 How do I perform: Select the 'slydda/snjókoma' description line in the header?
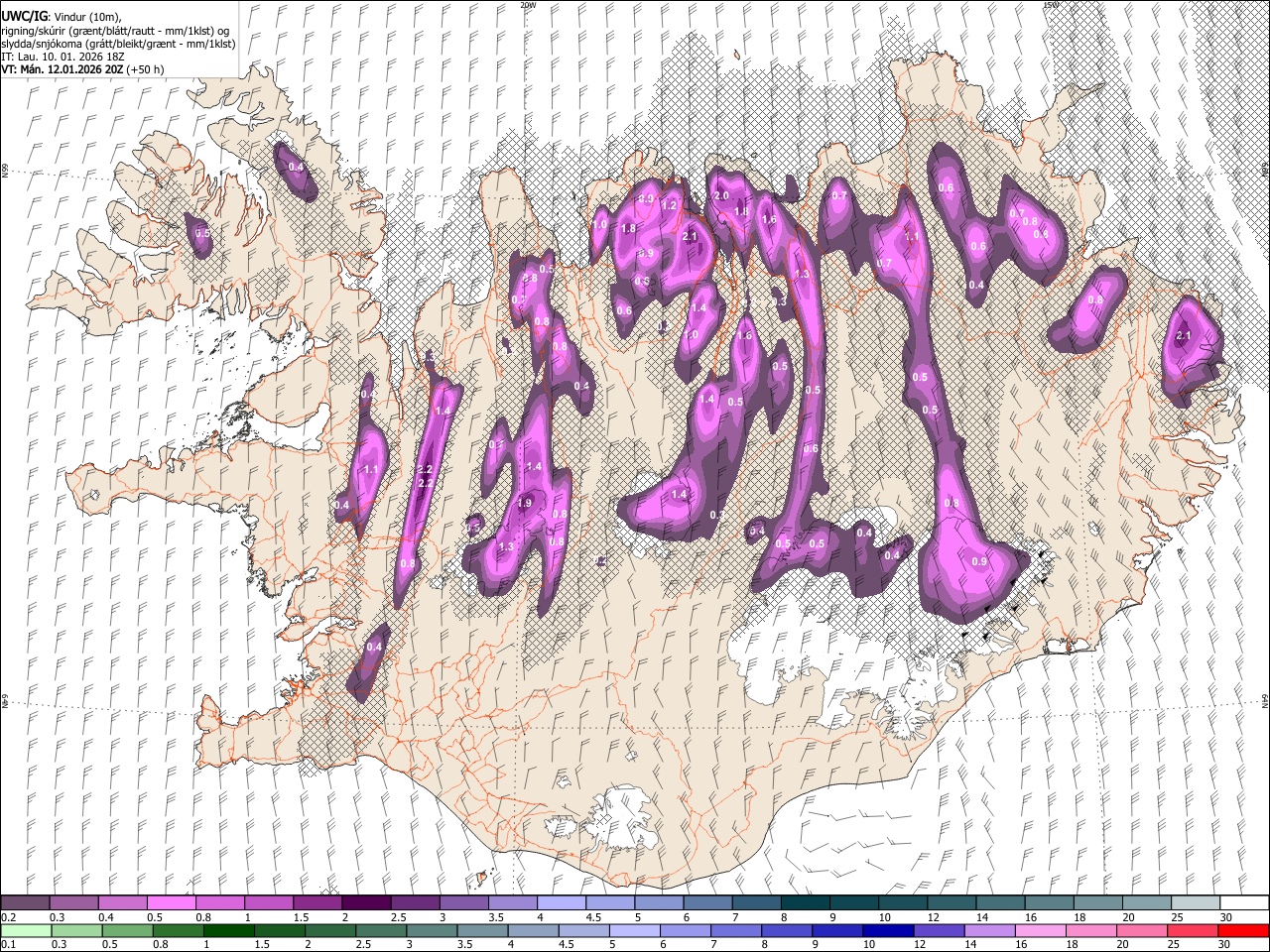click(118, 44)
